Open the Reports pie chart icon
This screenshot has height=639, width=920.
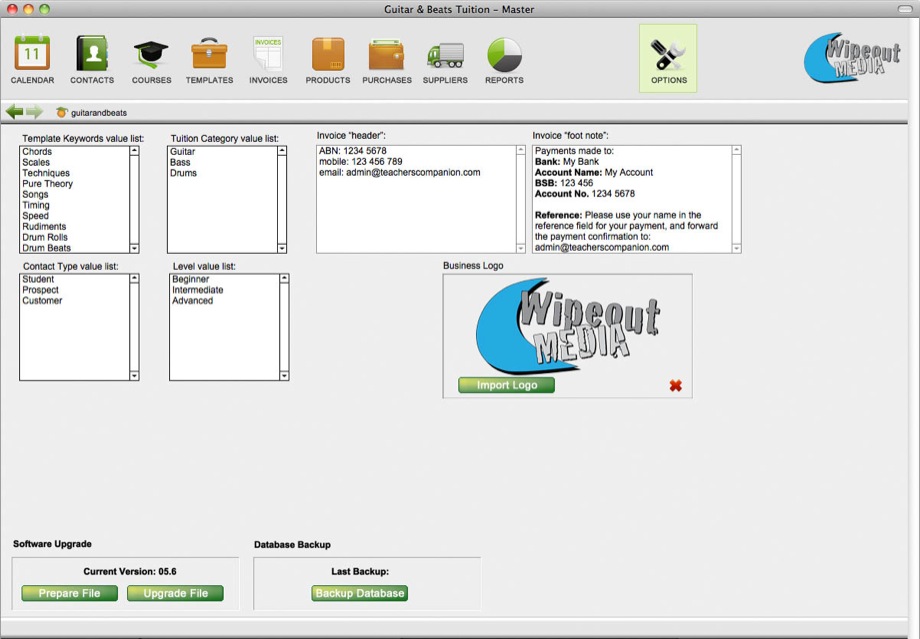[504, 55]
